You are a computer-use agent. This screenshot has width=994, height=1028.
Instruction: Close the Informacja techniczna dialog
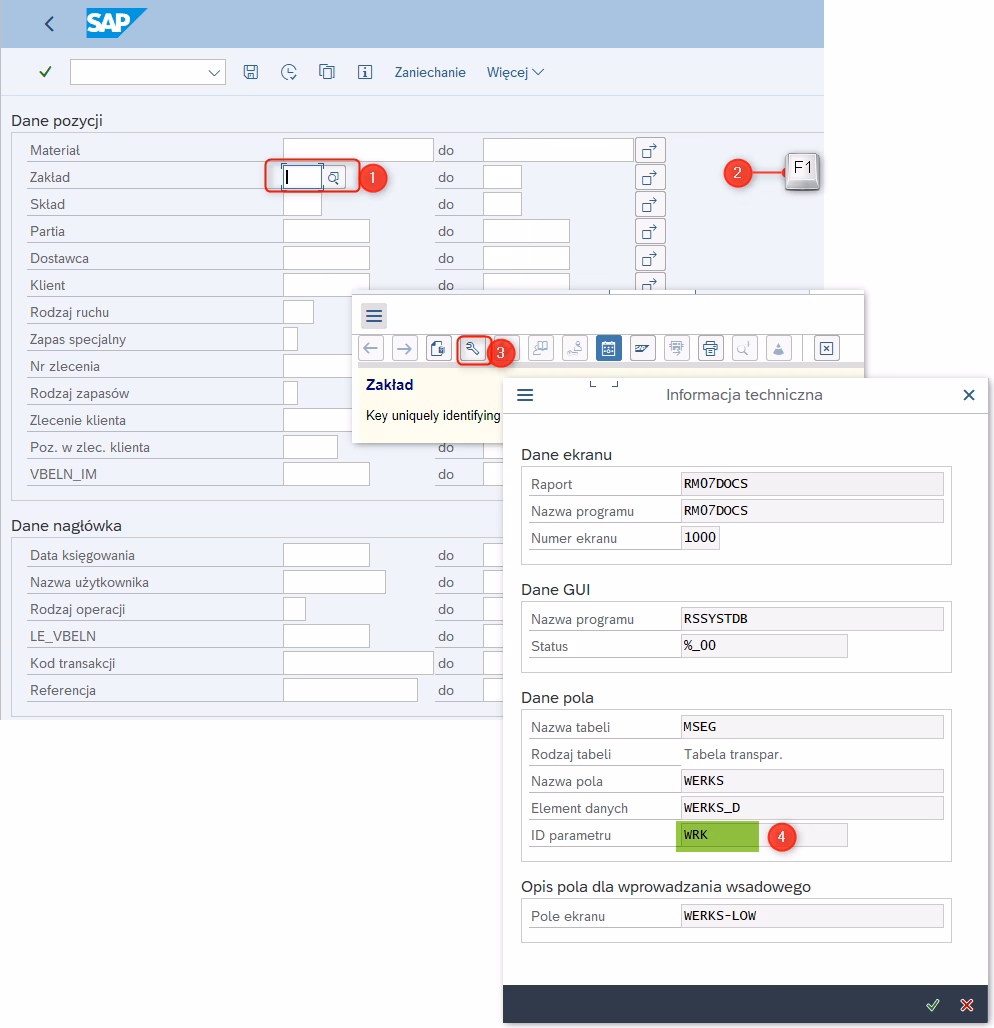coord(968,395)
